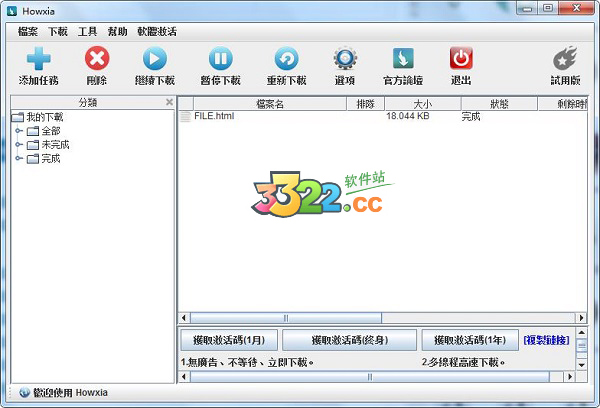Click the 18.044 KB size cell
The image size is (600, 408).
408,116
